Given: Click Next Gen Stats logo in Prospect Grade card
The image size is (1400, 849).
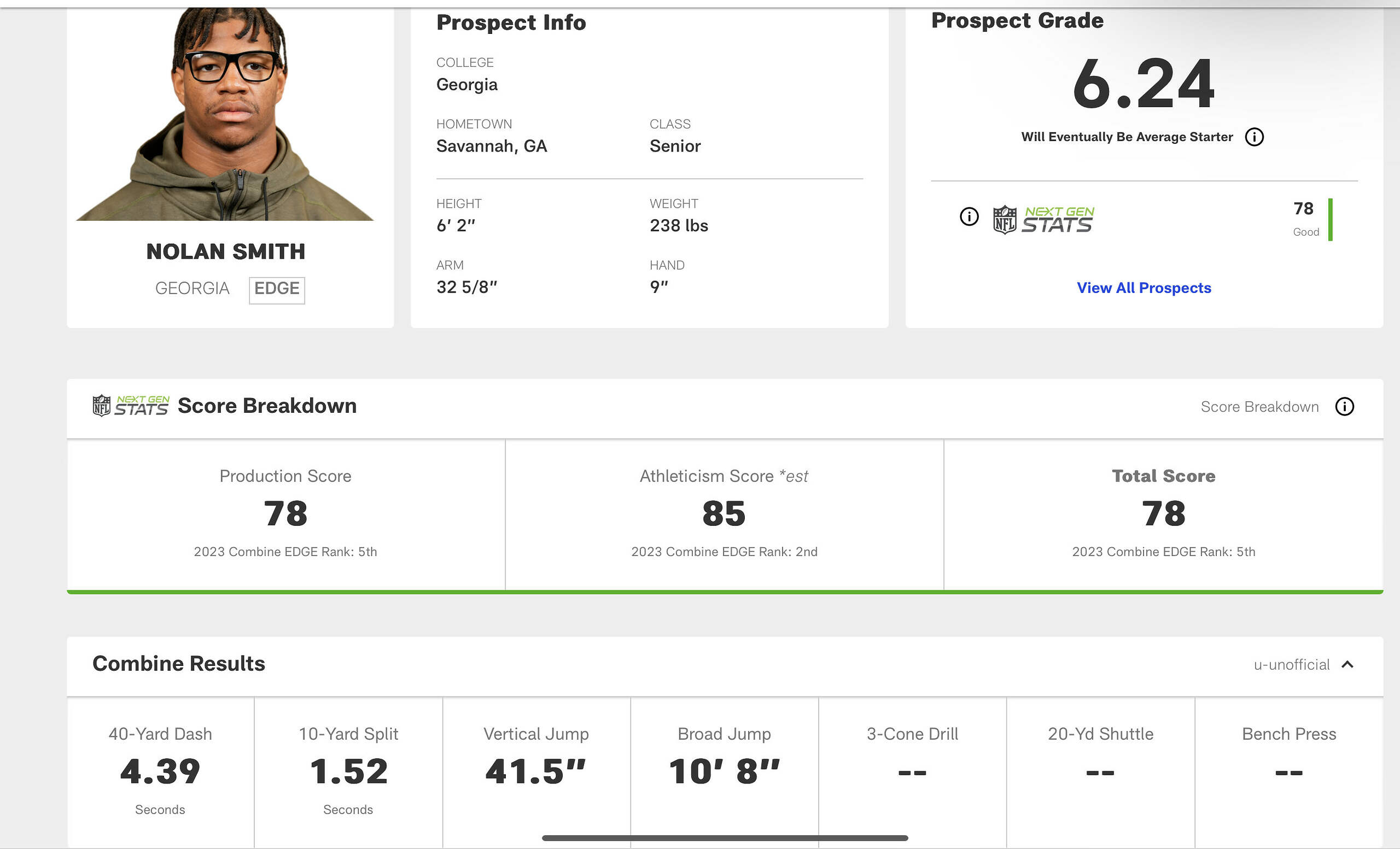Looking at the screenshot, I should [1043, 220].
